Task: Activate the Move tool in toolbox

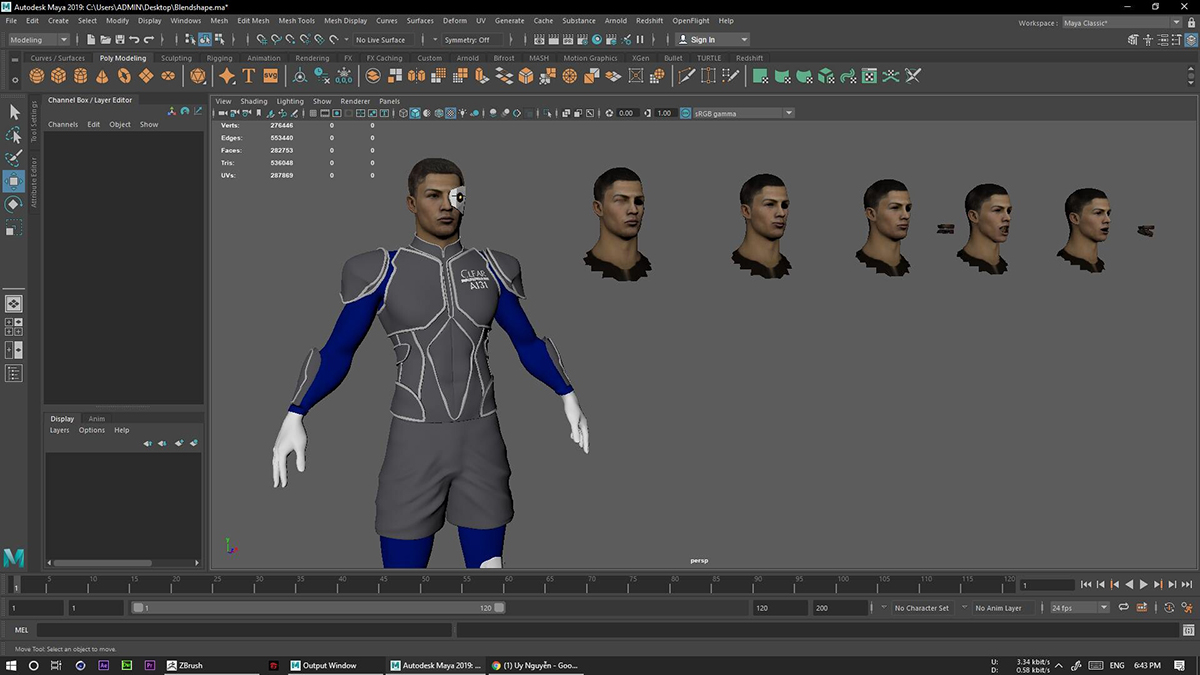Action: pos(14,181)
